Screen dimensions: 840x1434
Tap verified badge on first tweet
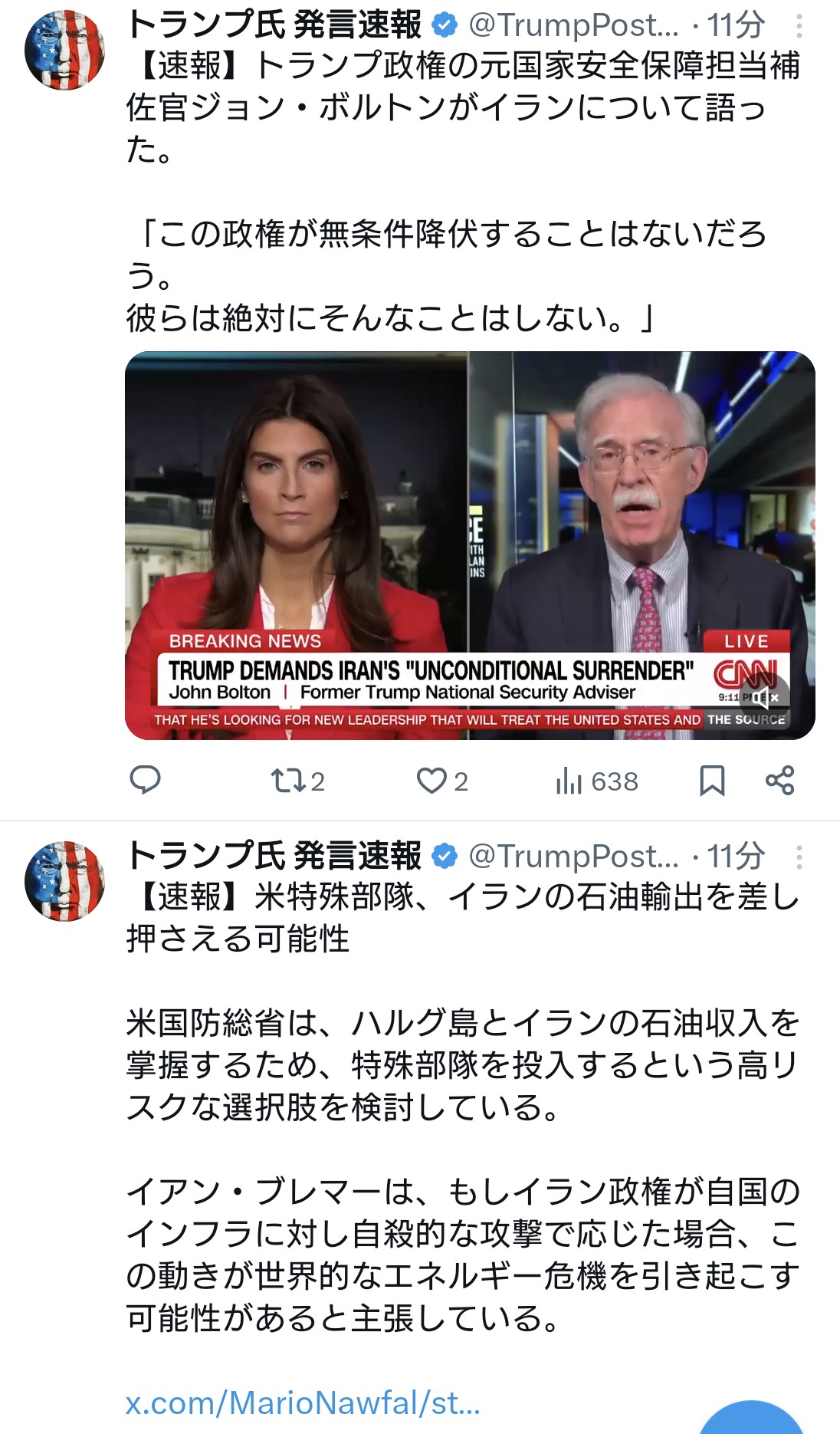[445, 26]
